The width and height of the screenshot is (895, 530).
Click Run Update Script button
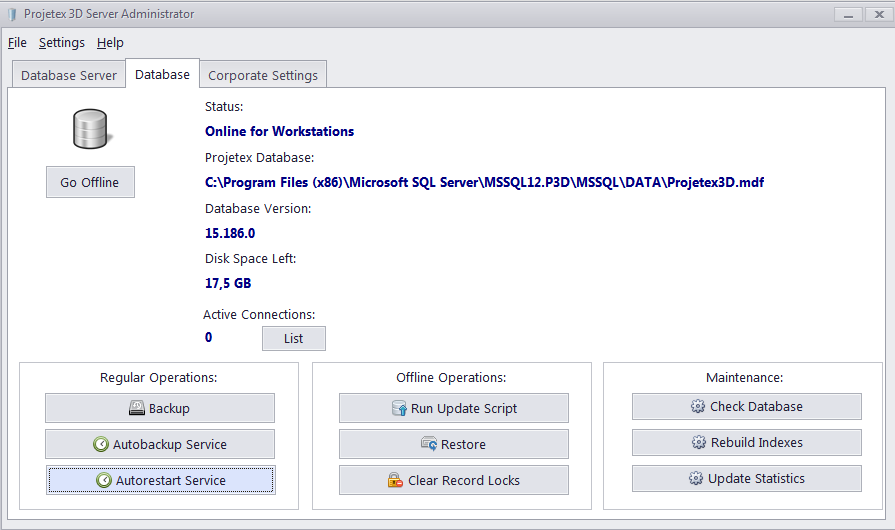(x=454, y=408)
